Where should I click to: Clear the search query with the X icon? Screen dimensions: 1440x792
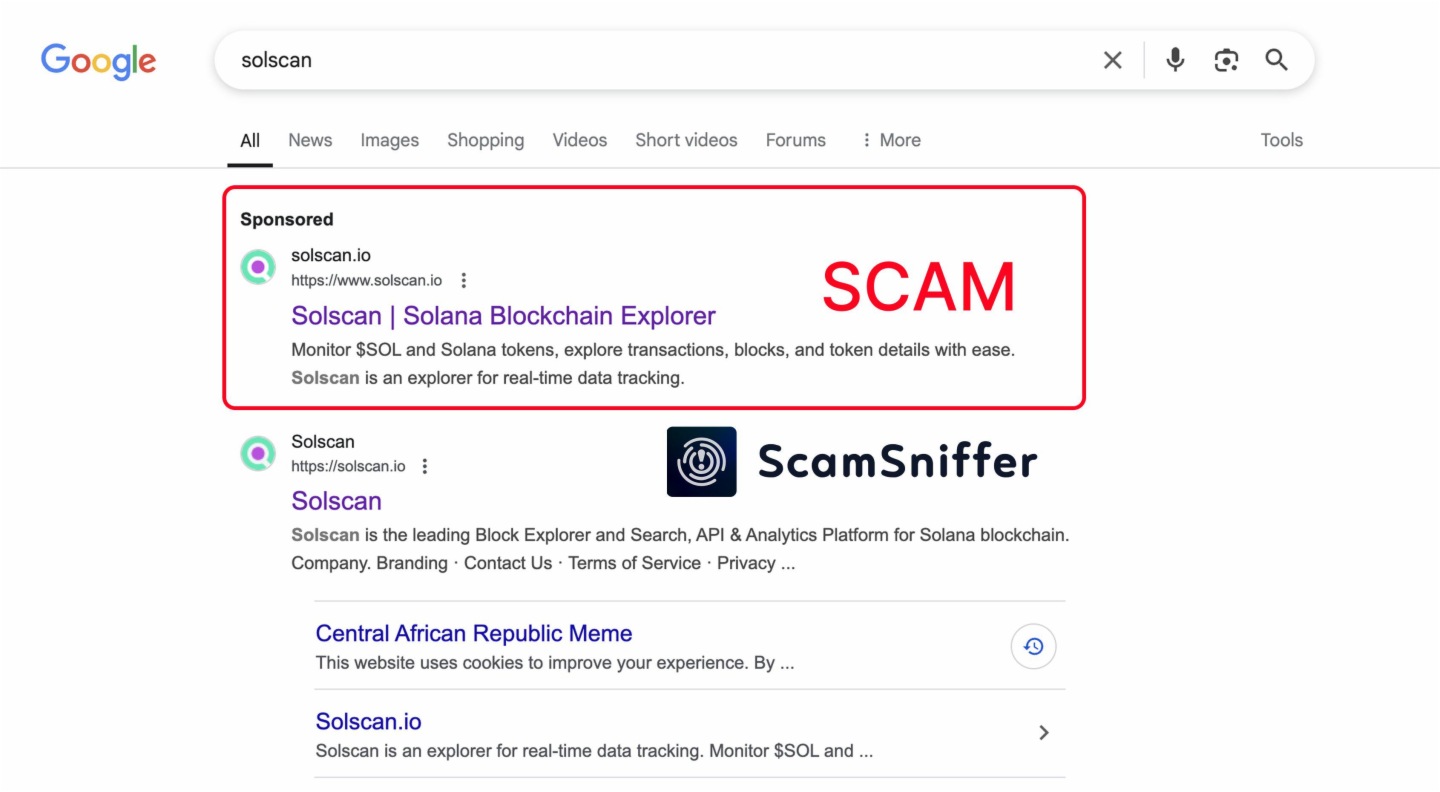click(x=1112, y=60)
